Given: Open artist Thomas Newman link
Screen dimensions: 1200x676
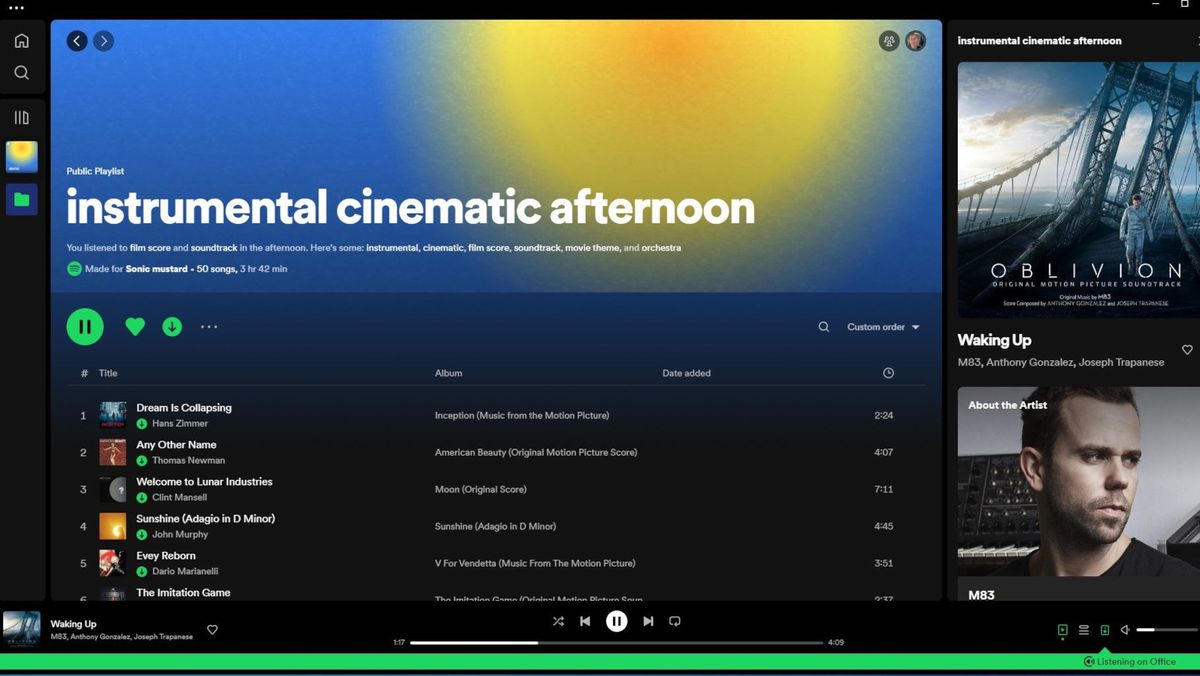Looking at the screenshot, I should tap(188, 461).
